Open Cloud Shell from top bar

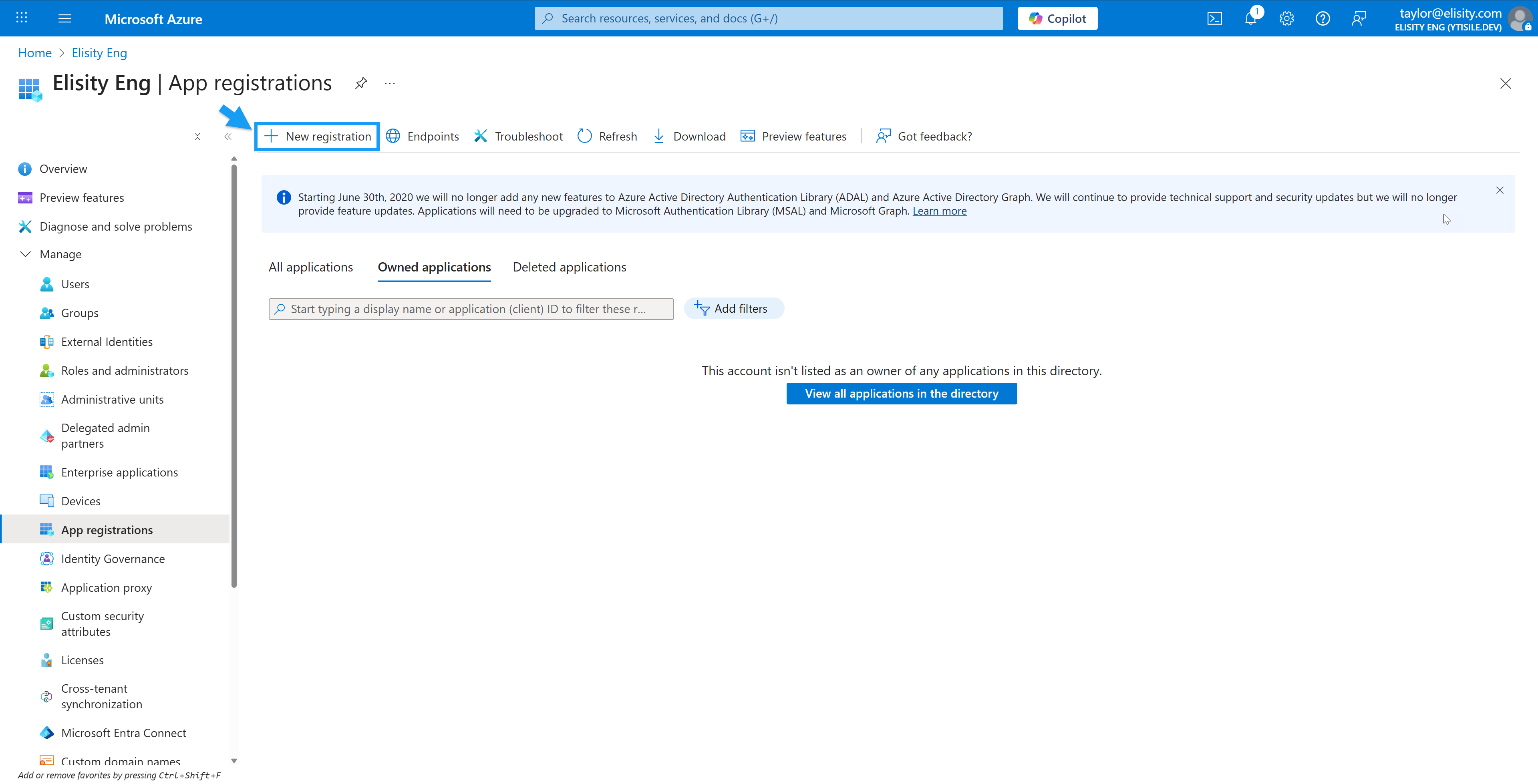pyautogui.click(x=1214, y=18)
